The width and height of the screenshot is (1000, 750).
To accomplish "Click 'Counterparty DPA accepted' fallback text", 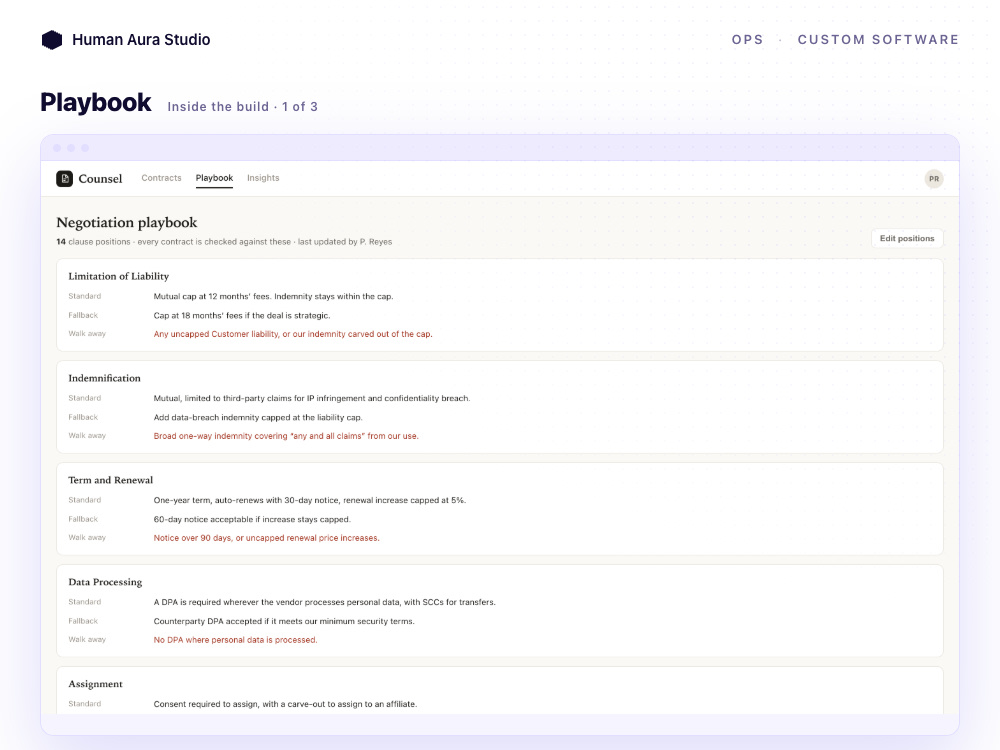I will tap(284, 621).
